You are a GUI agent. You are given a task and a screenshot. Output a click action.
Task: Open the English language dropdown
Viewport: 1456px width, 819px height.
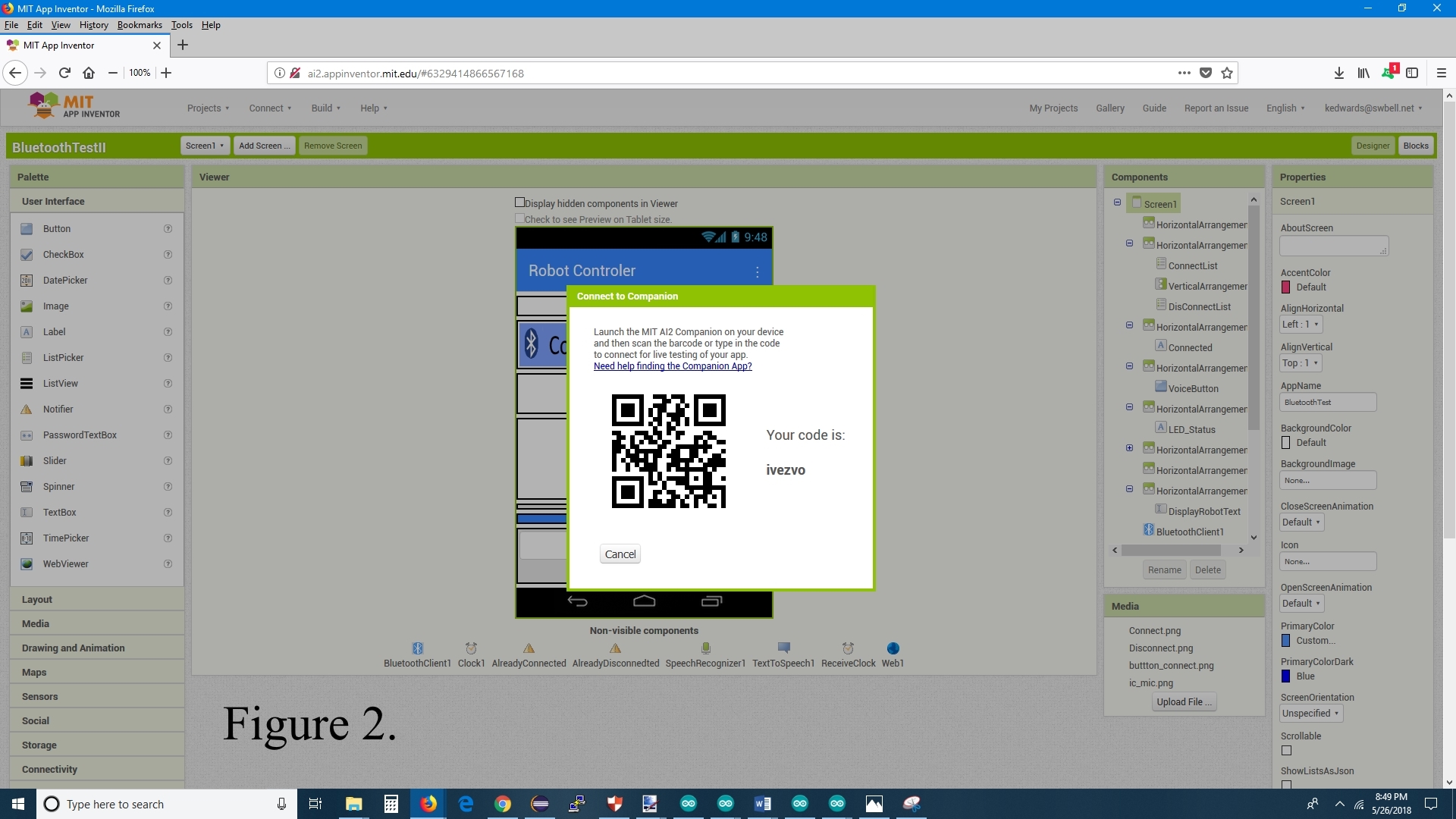click(x=1285, y=108)
